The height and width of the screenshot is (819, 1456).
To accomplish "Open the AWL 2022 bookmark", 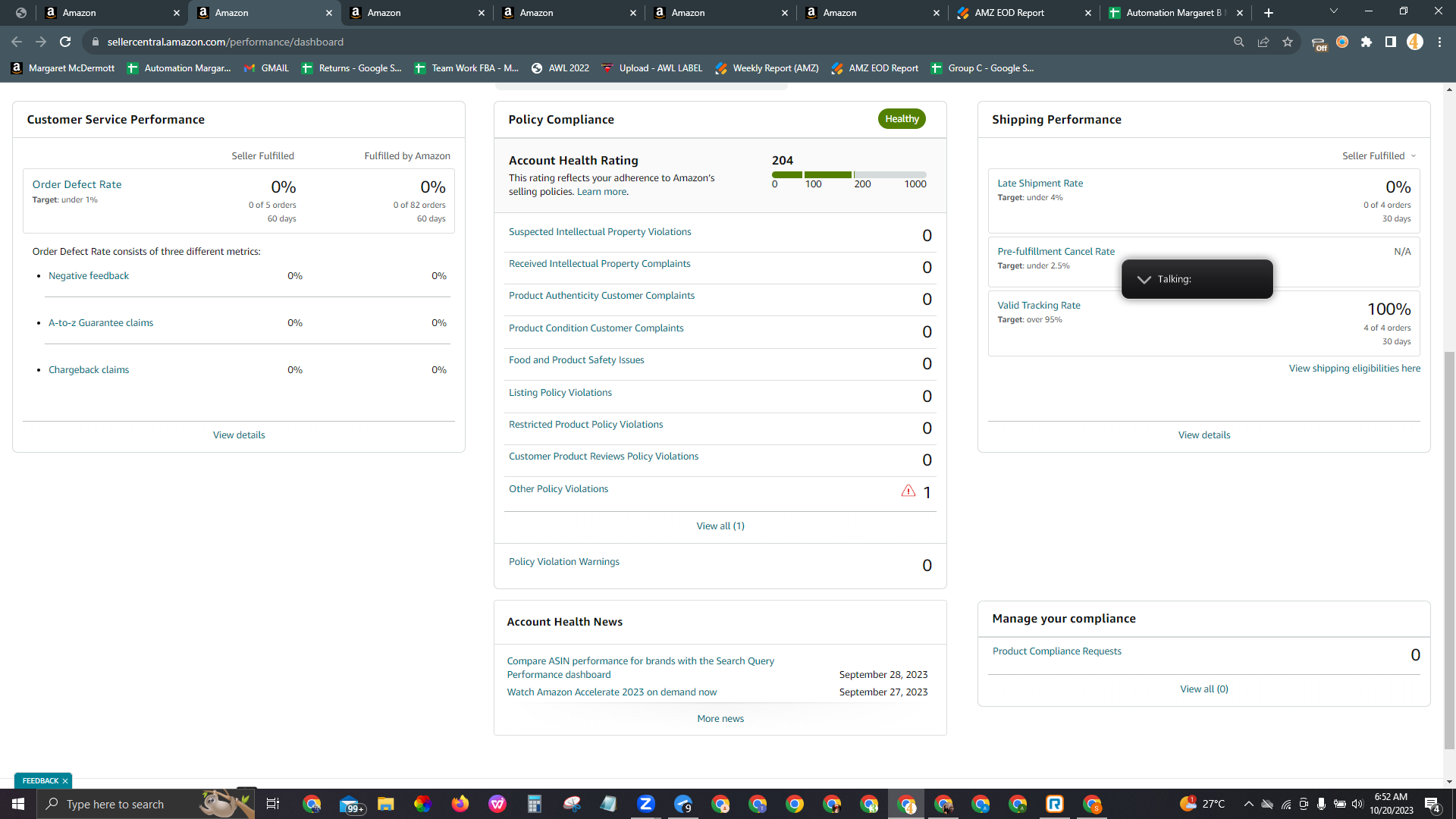I will click(x=560, y=68).
